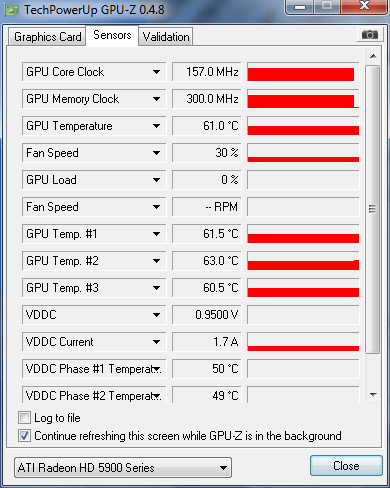Screen dimensions: 390x488
Task: Click the GPU Memory Clock red graph
Action: click(x=303, y=99)
